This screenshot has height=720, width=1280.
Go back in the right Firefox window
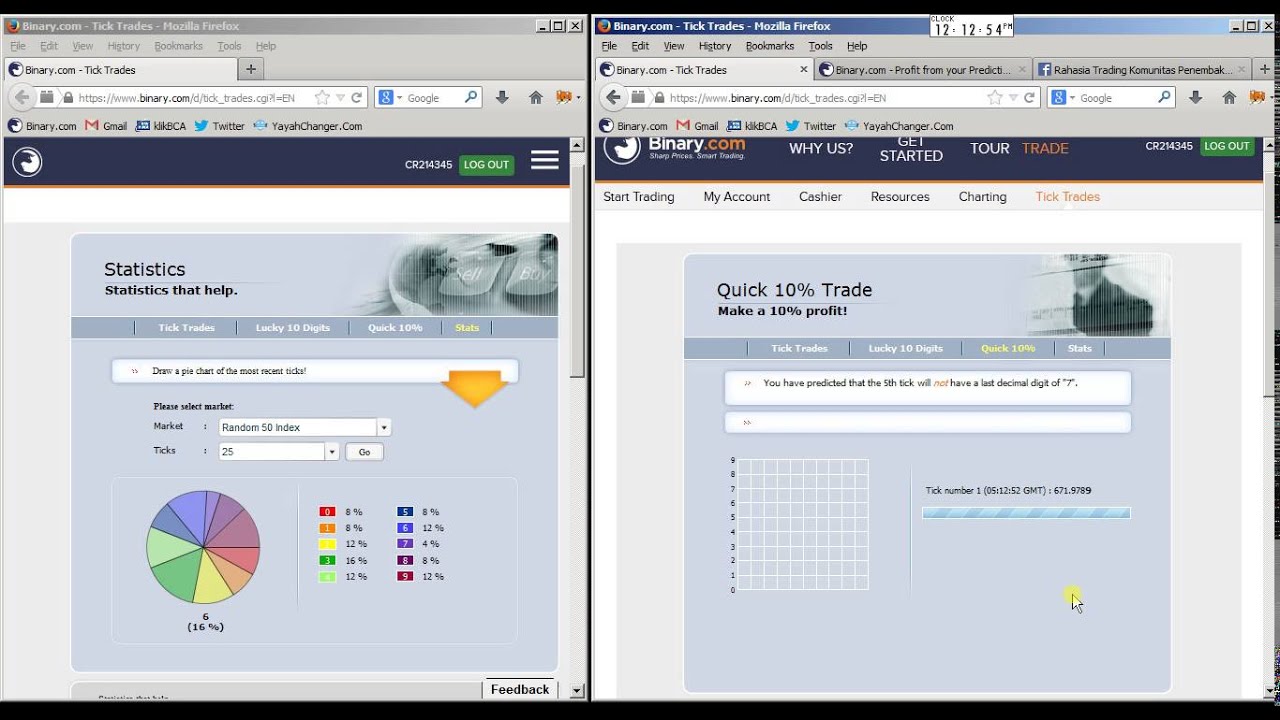pyautogui.click(x=613, y=98)
